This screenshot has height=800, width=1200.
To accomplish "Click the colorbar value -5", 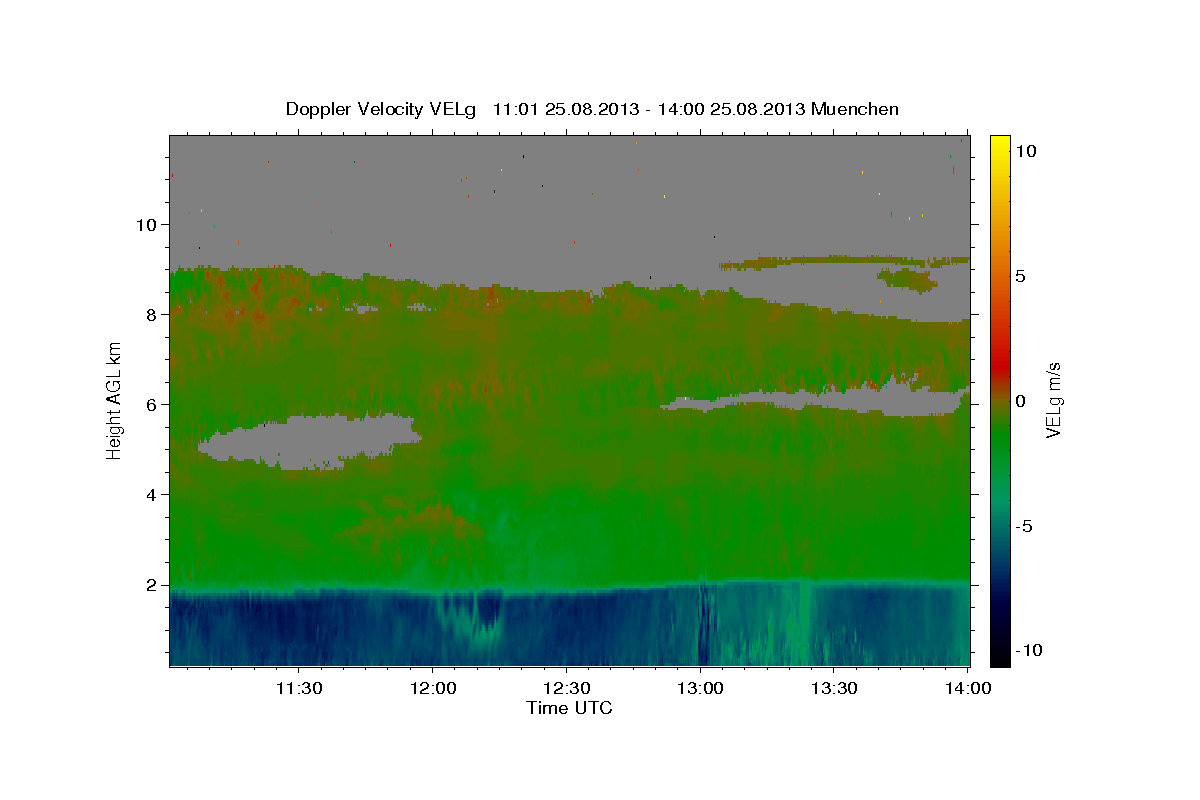I will point(1024,526).
